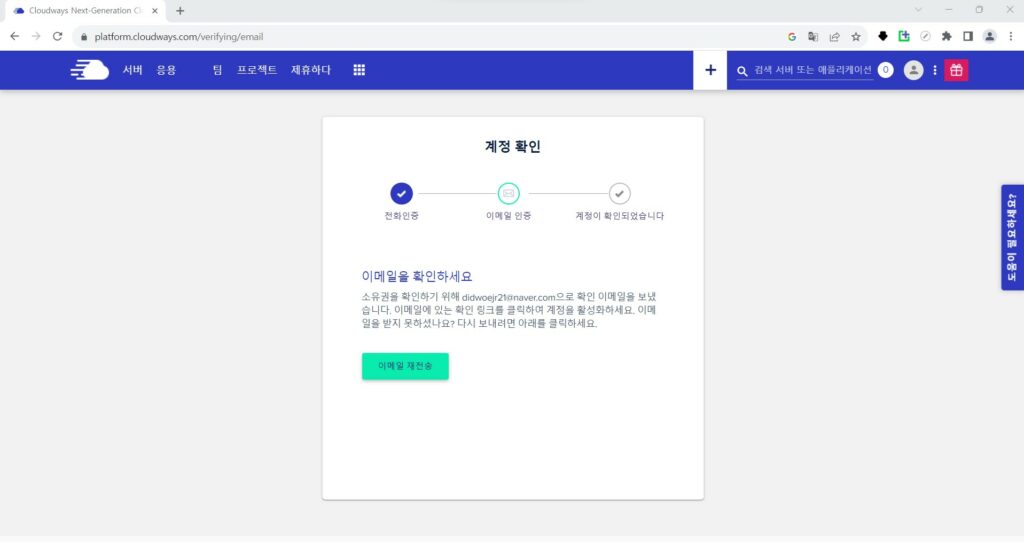Image resolution: width=1024 pixels, height=542 pixels.
Task: Click the 전화인증 completed step circle
Action: point(402,193)
